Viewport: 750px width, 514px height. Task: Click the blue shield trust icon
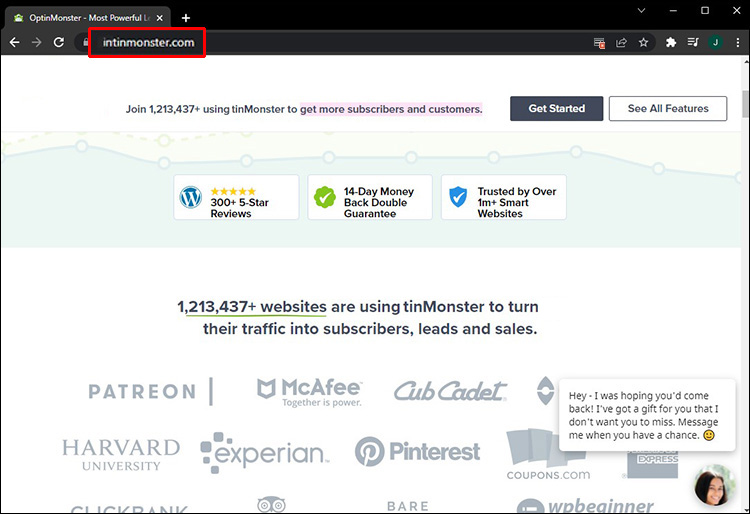coord(458,197)
